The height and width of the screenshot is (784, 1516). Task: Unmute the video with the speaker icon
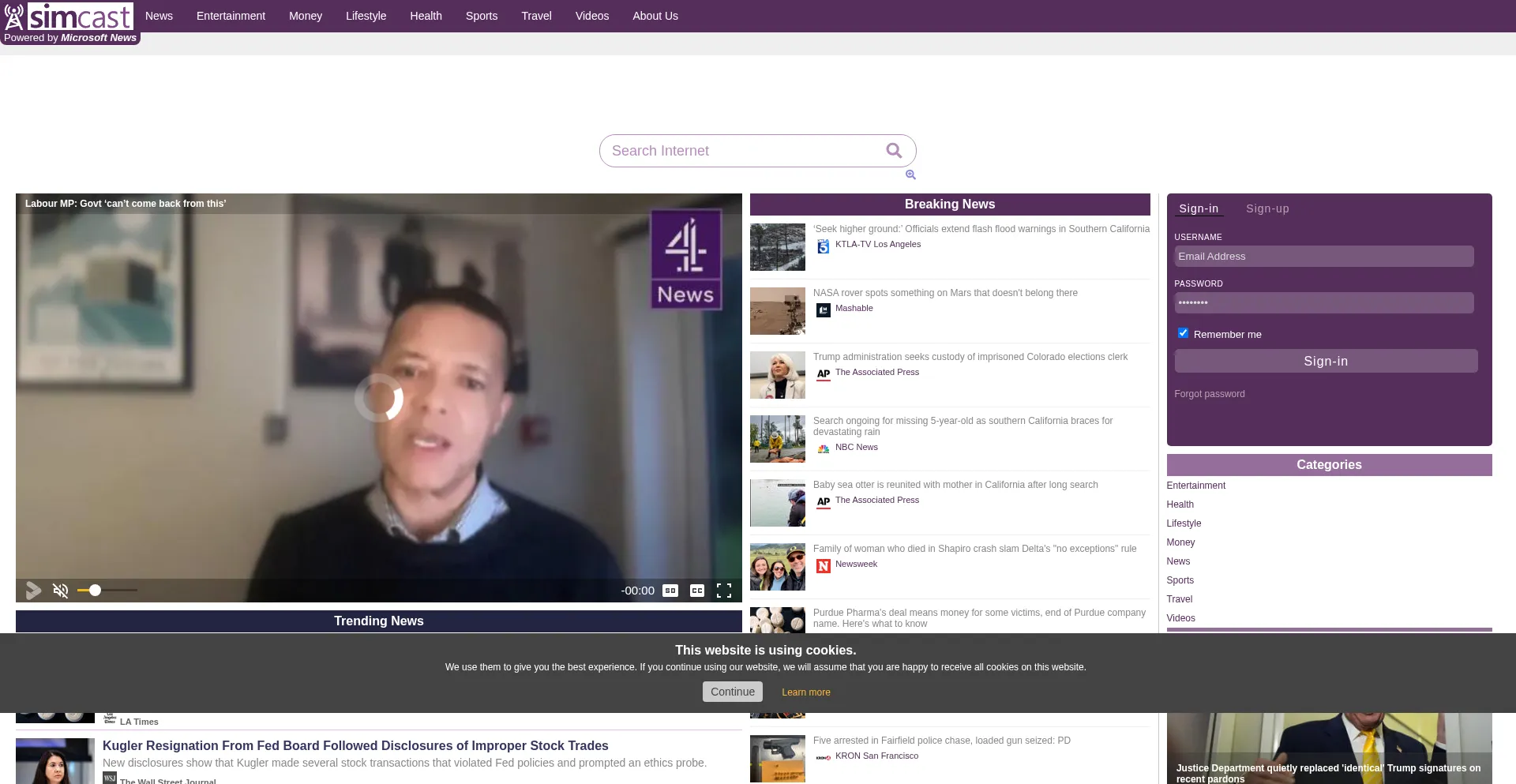tap(60, 590)
